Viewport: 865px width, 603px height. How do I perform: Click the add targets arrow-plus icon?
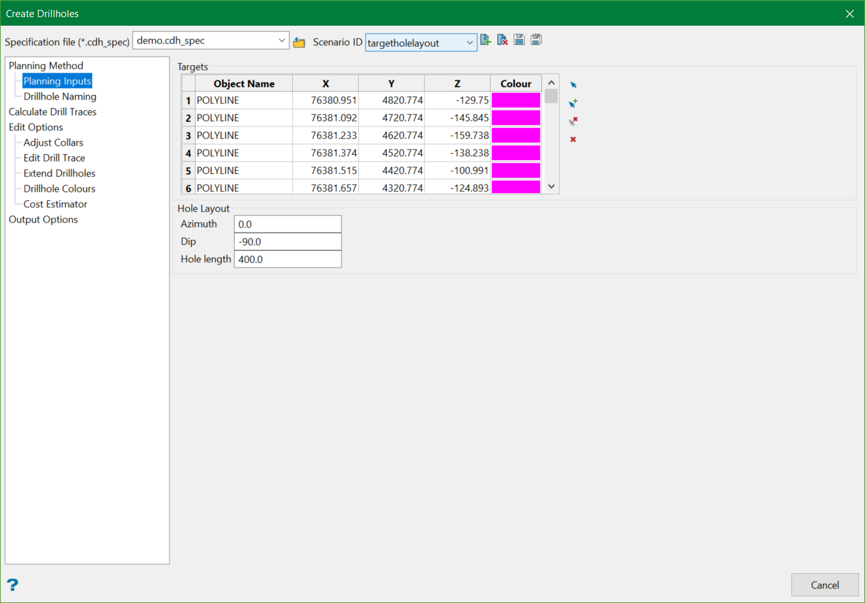coord(573,103)
